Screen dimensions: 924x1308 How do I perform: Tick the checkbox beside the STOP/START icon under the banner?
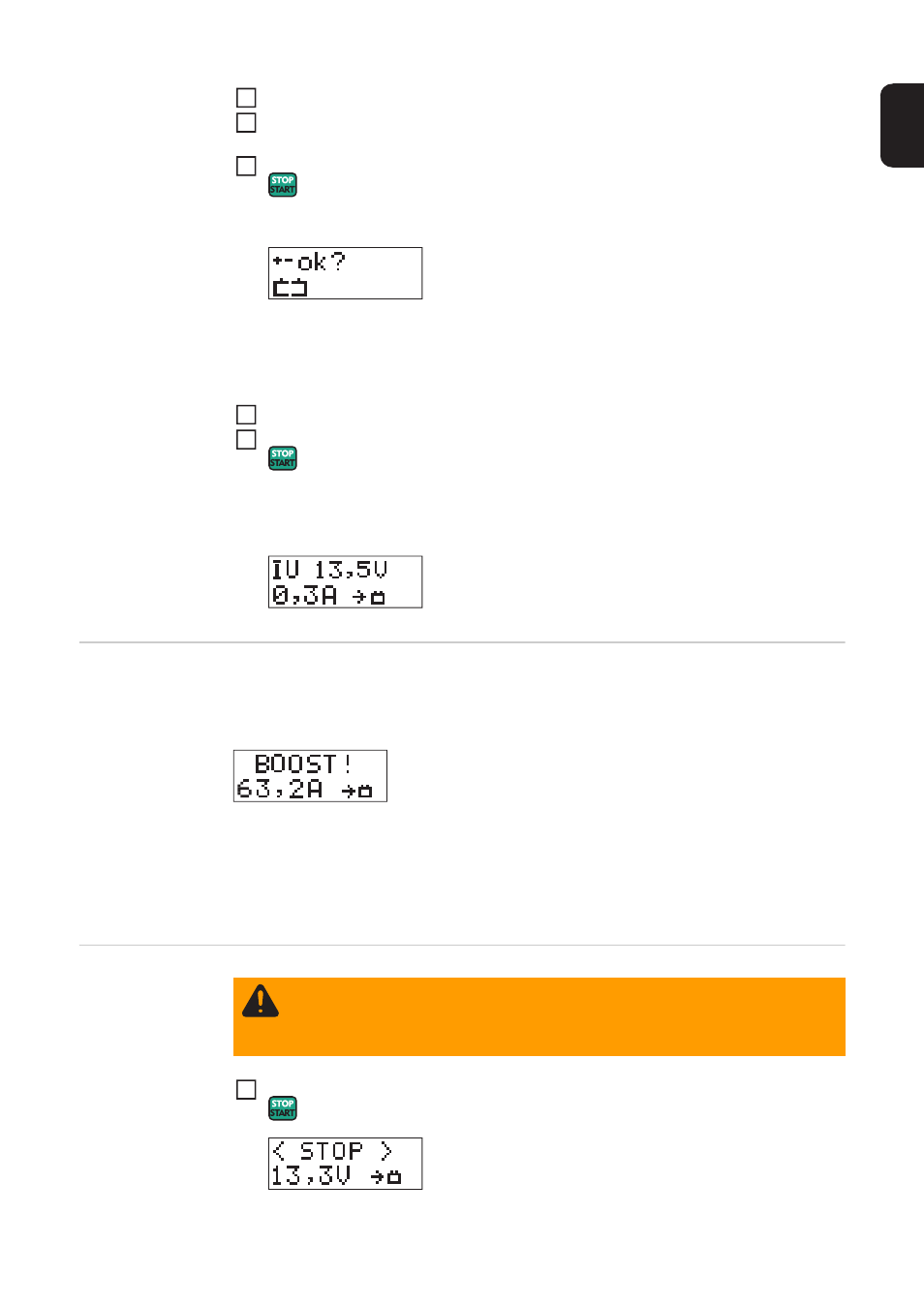[246, 1090]
